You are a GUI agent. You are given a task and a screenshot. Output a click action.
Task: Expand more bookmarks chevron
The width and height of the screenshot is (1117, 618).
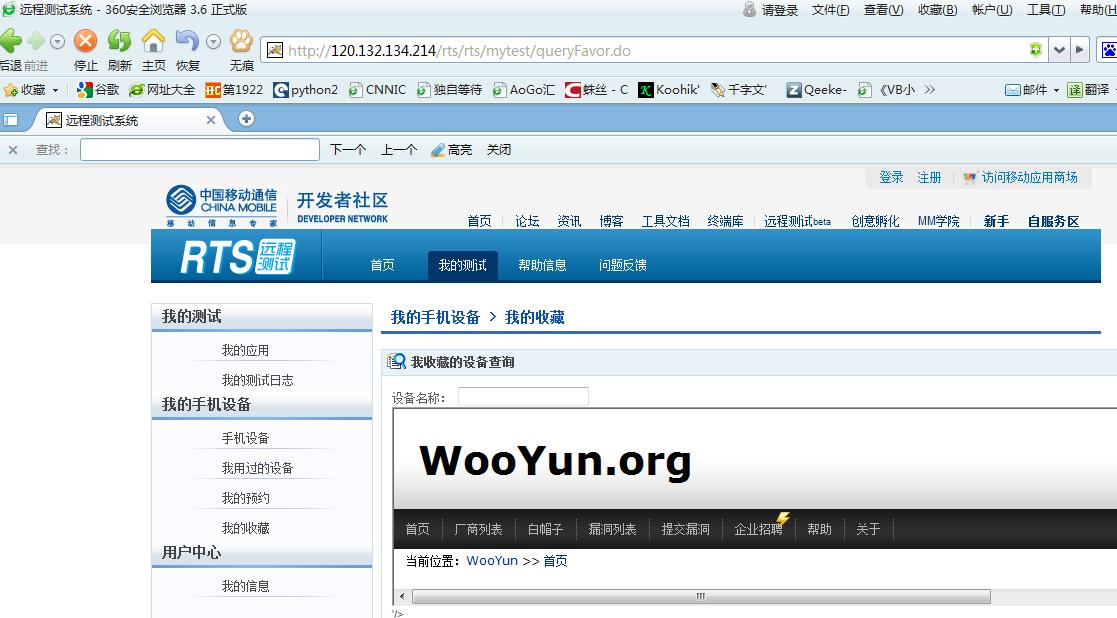(930, 90)
